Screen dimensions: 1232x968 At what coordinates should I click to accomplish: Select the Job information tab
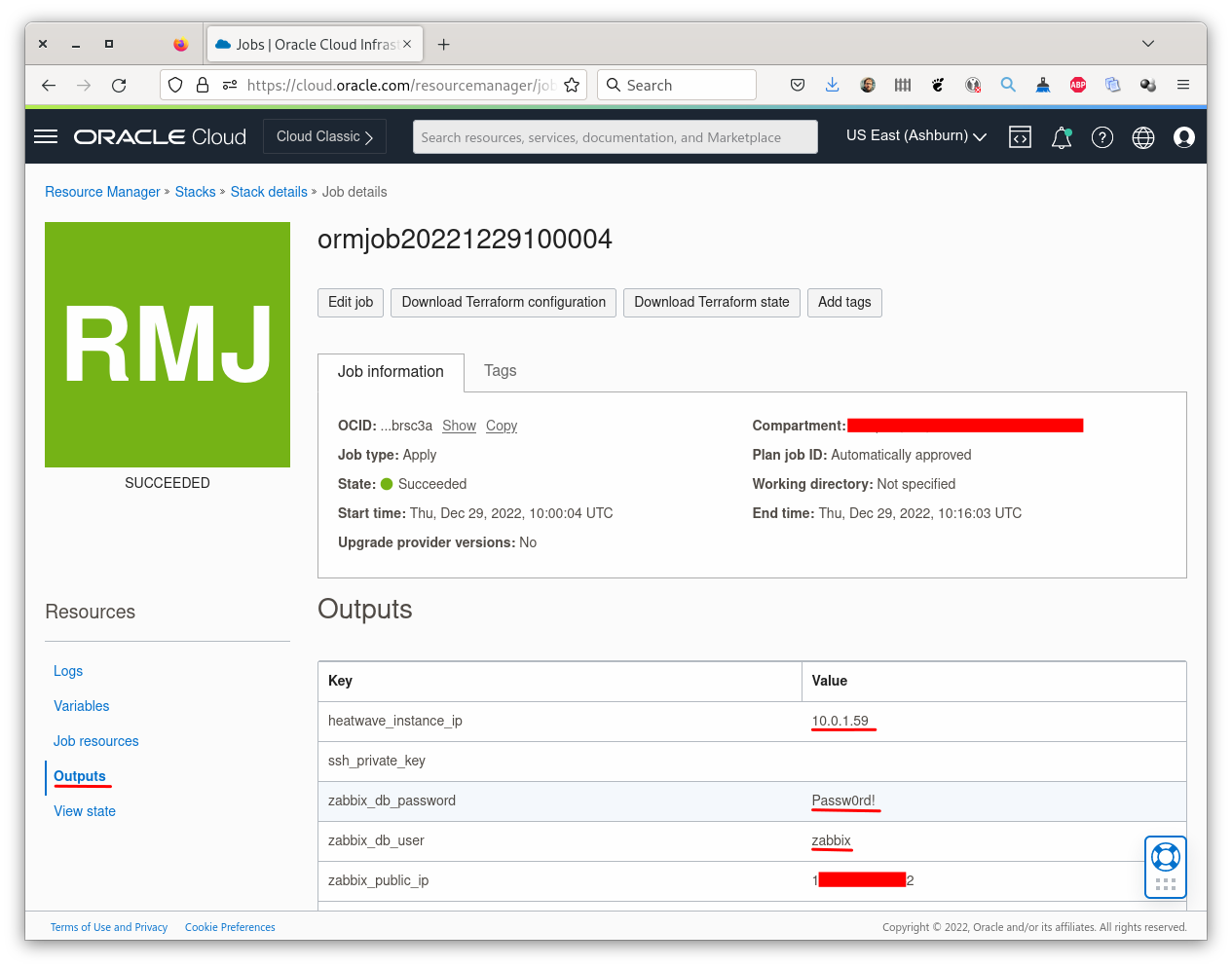391,372
